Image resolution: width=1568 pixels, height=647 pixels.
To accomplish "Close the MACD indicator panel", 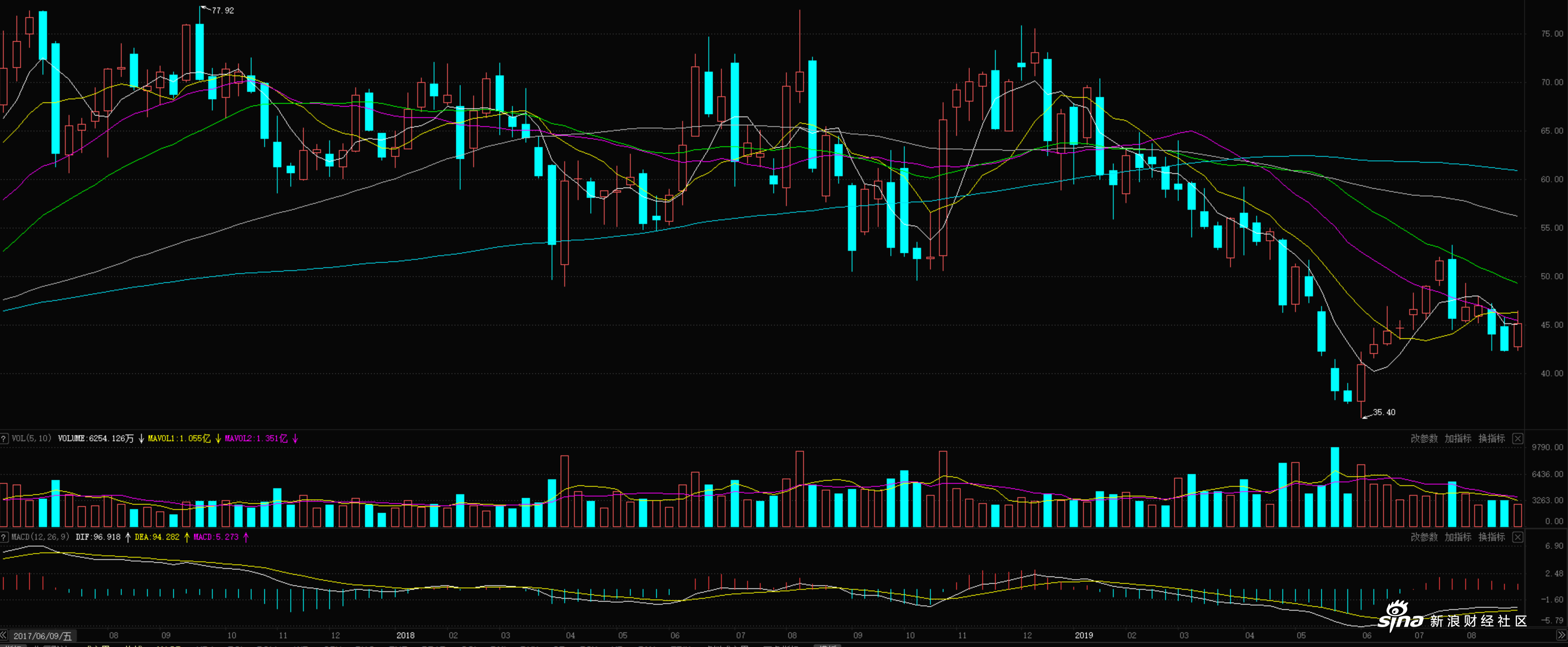I will point(1517,537).
